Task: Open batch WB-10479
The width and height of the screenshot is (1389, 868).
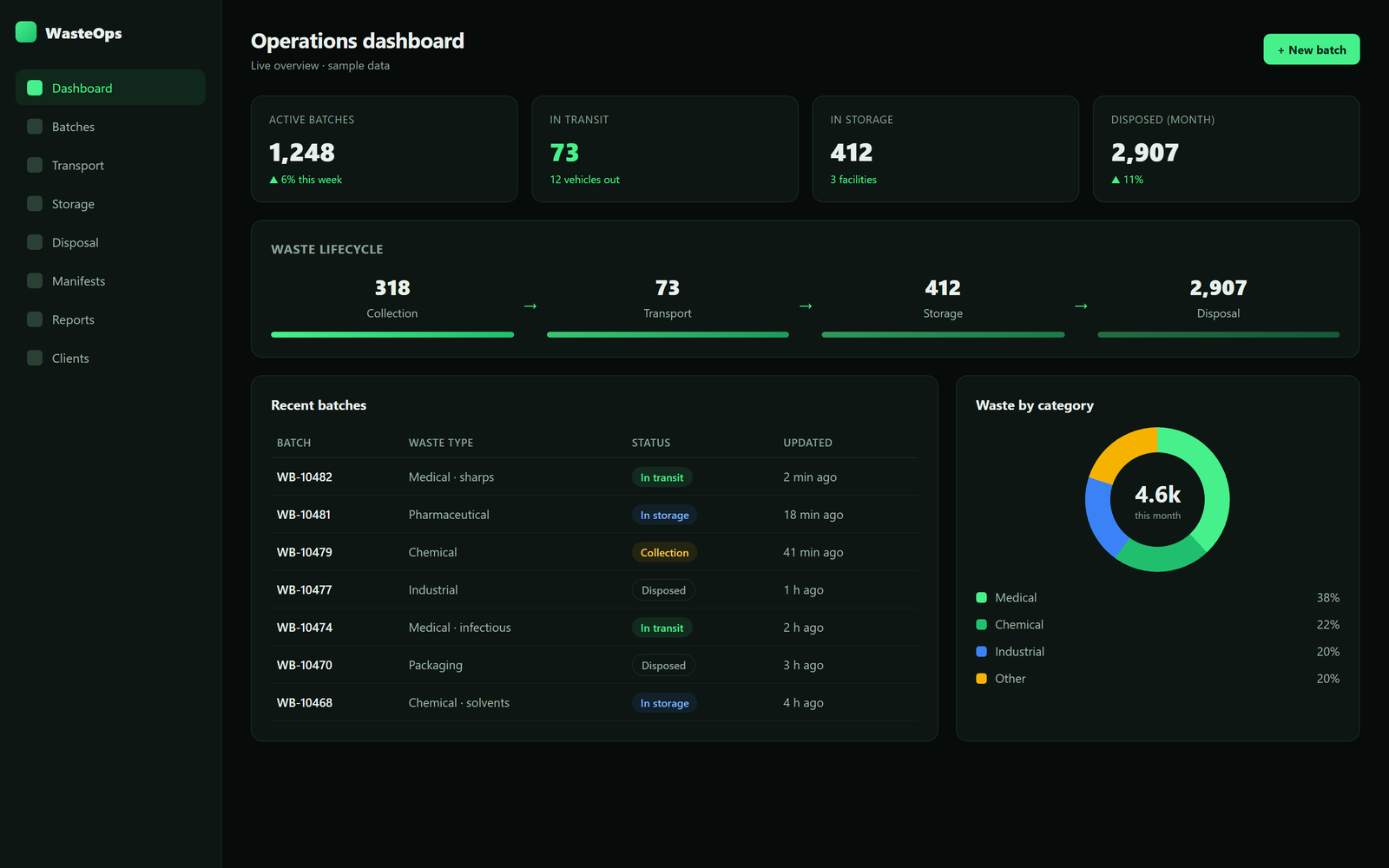Action: click(x=305, y=552)
